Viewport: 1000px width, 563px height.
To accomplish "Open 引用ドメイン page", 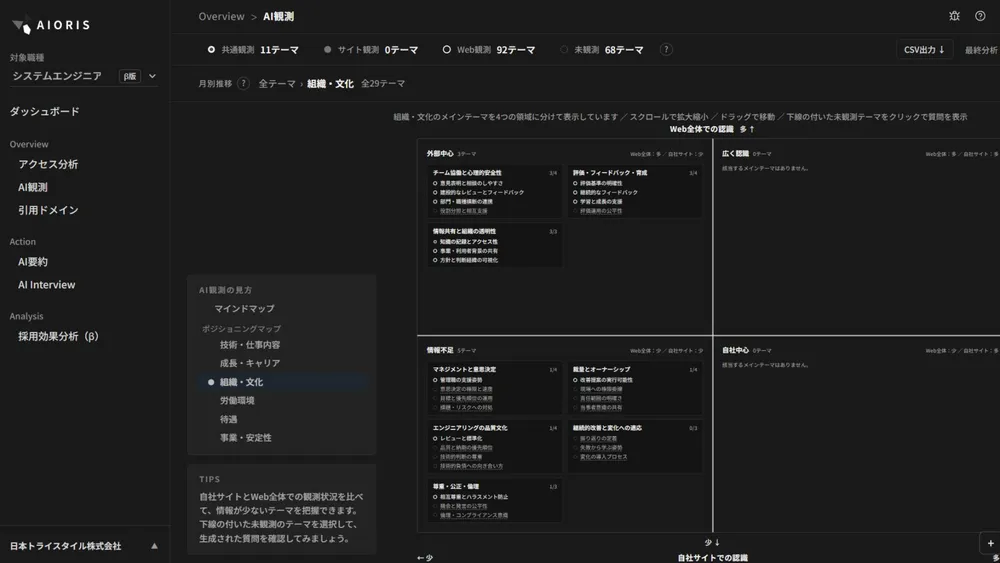I will [48, 210].
